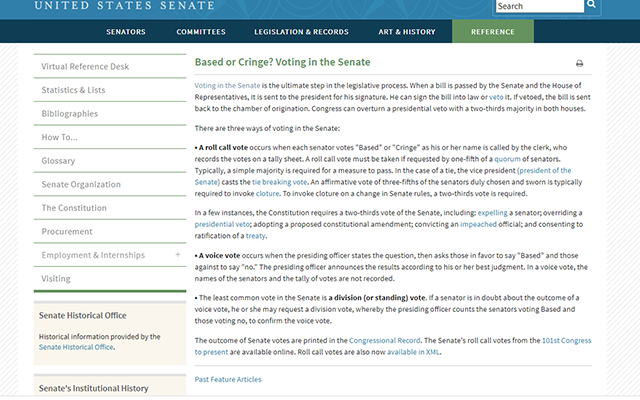This screenshot has width=640, height=400.
Task: Open Virtual Reference Desk sidebar item
Action: click(110, 66)
